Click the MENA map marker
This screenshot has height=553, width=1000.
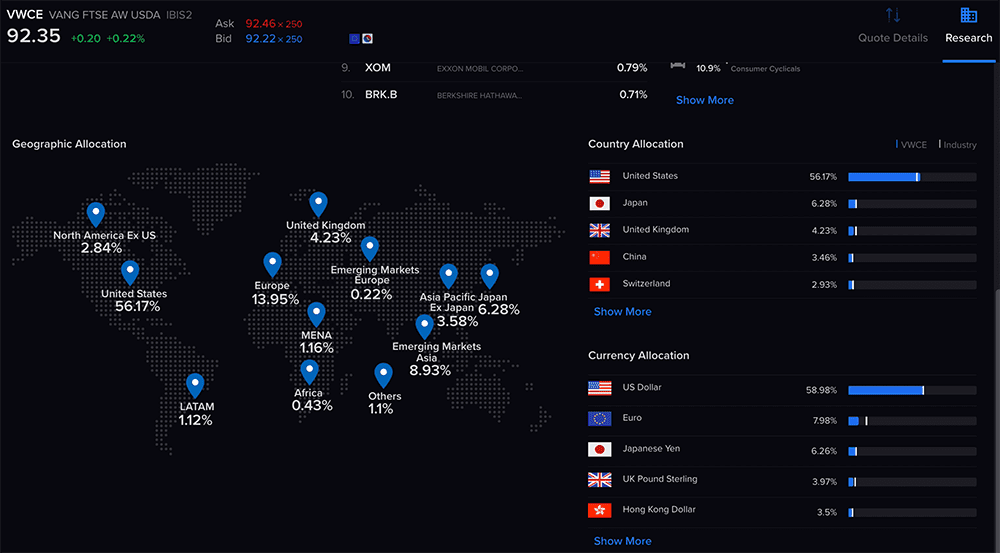(316, 315)
